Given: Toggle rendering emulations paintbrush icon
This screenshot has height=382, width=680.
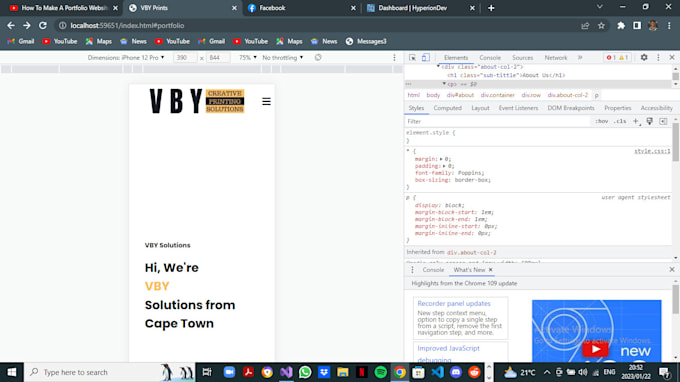Looking at the screenshot, I should (649, 121).
